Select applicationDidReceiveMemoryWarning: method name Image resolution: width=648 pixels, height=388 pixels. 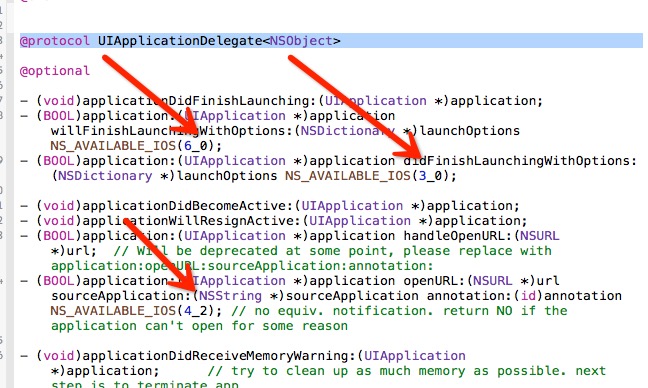pyautogui.click(x=219, y=356)
